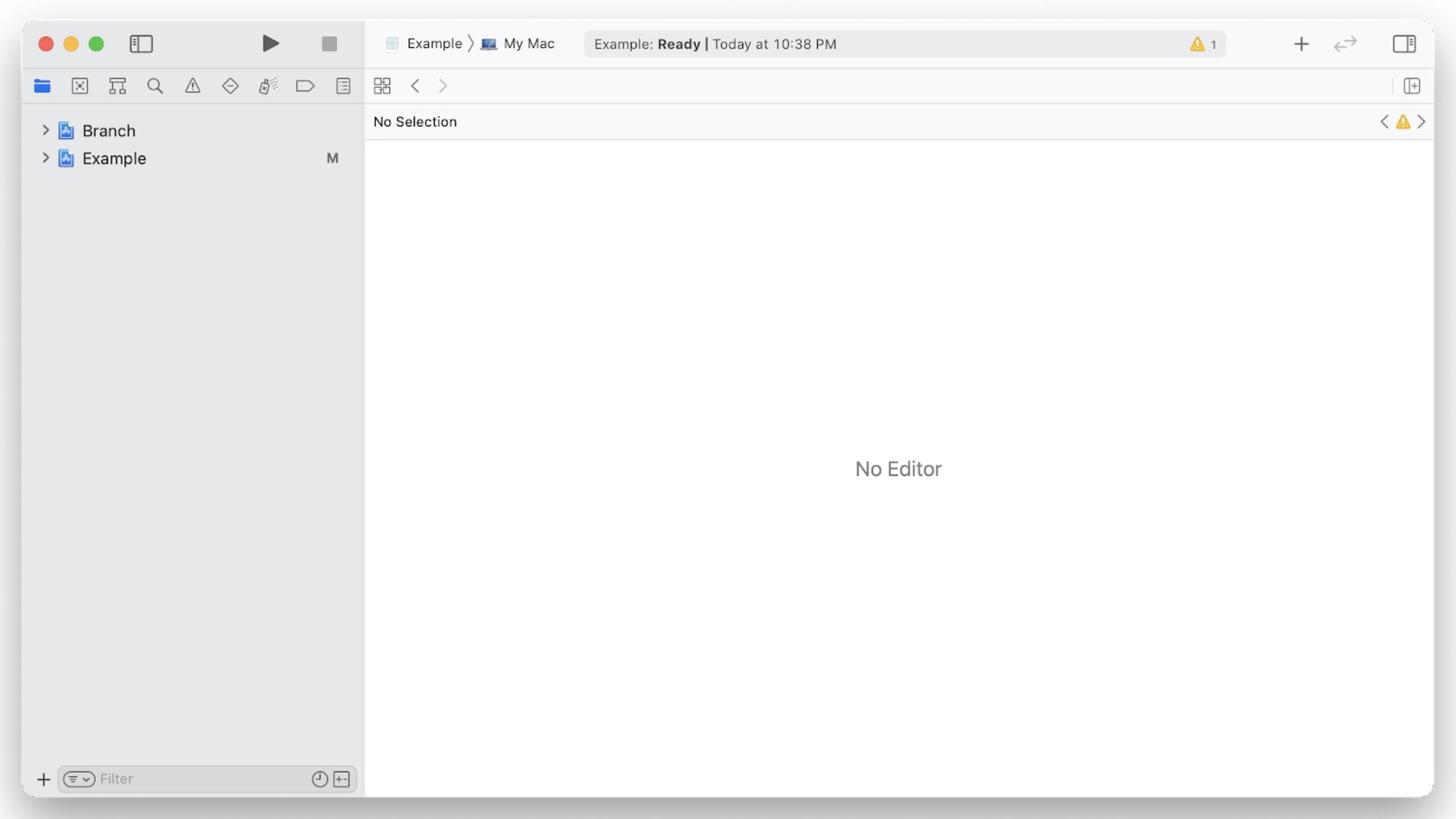The height and width of the screenshot is (819, 1456).
Task: Toggle the inspector panel on right
Action: [1404, 44]
